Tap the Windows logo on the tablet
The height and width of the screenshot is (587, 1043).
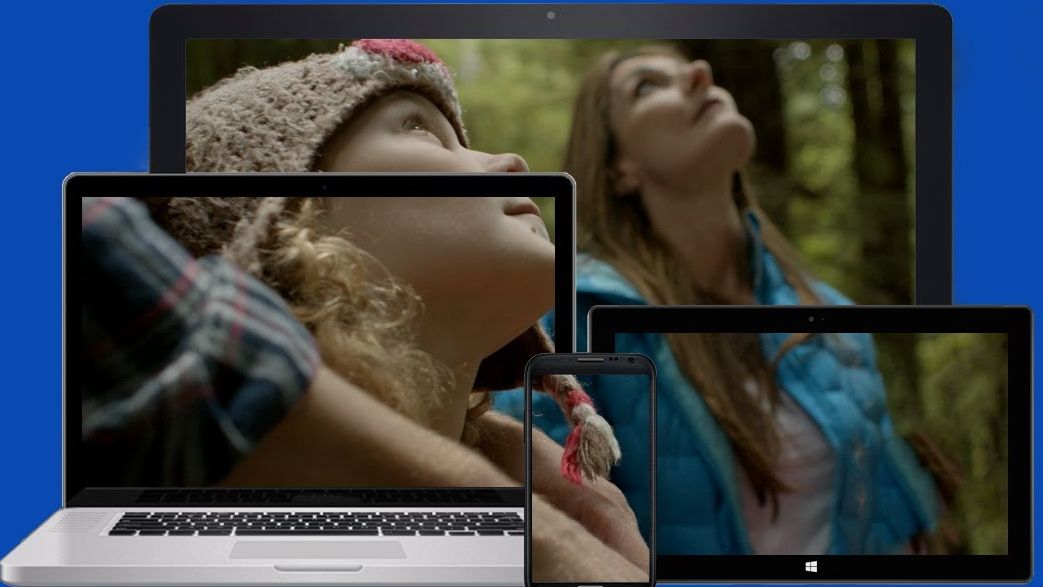pyautogui.click(x=811, y=566)
